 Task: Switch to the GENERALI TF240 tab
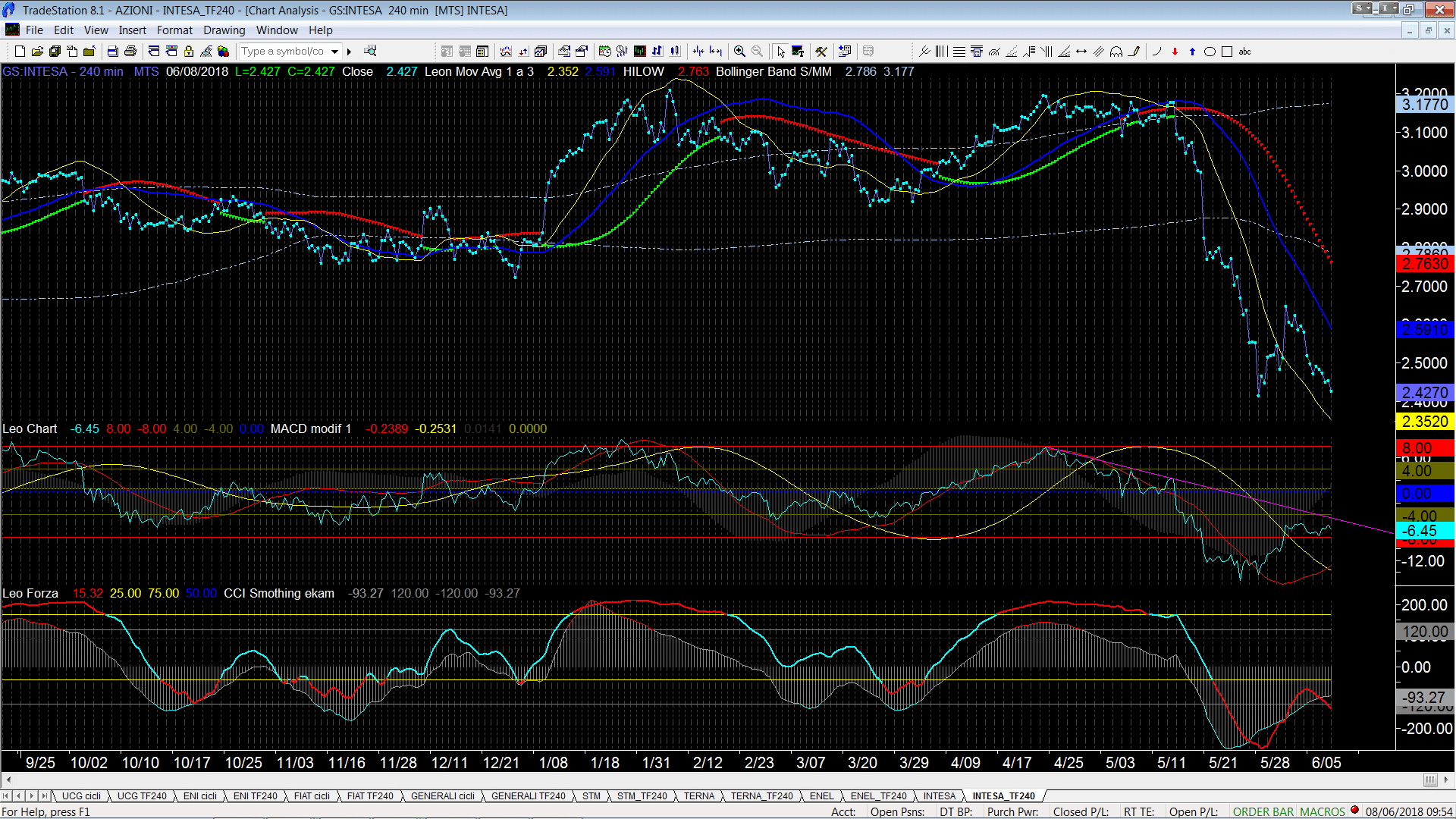pos(528,796)
